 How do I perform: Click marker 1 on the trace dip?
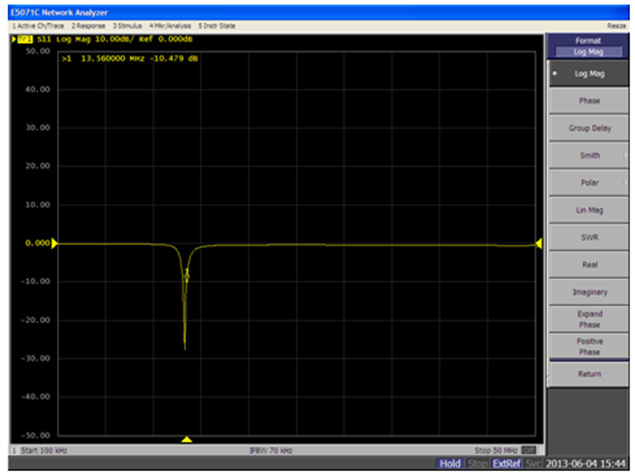187,280
